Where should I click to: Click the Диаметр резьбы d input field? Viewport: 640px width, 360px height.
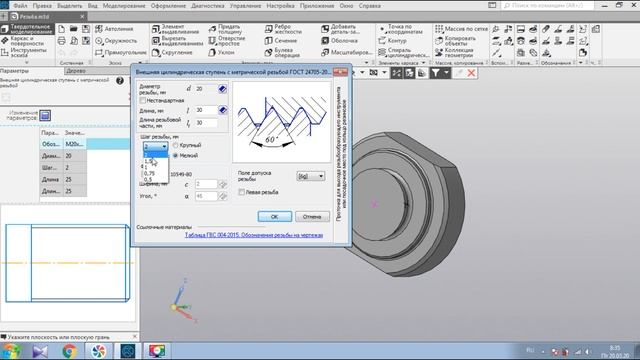206,89
